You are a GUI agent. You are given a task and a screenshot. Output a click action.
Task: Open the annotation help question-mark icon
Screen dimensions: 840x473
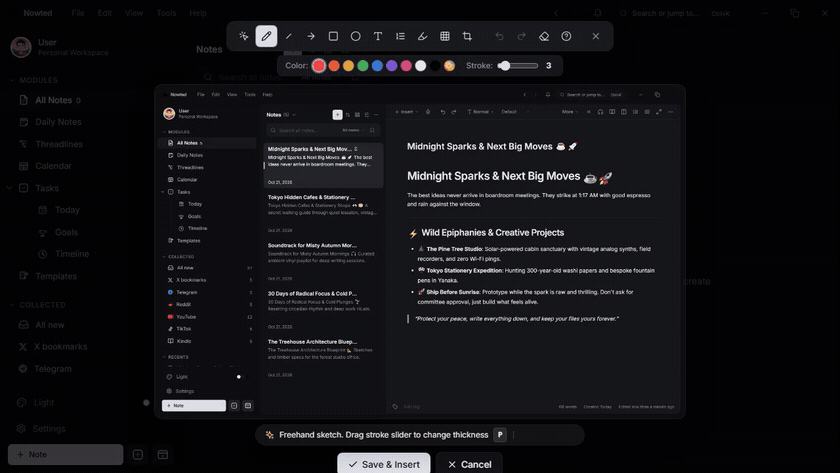[x=566, y=36]
